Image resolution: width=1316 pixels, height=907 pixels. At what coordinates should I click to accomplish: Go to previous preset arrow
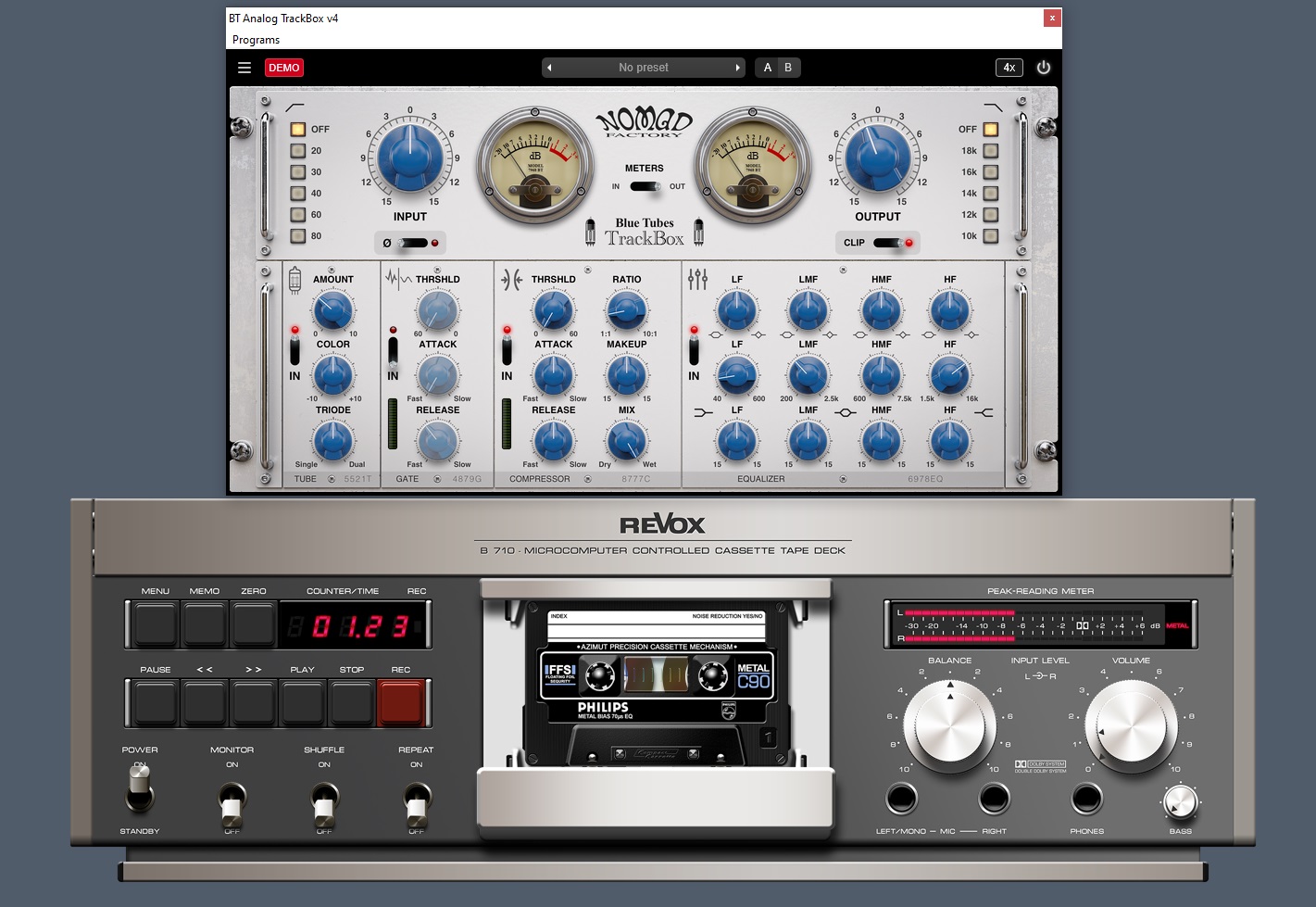pos(549,68)
